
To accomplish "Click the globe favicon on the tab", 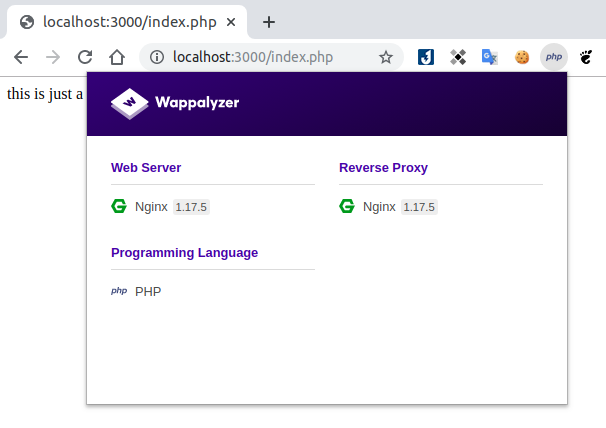I will click(x=27, y=22).
